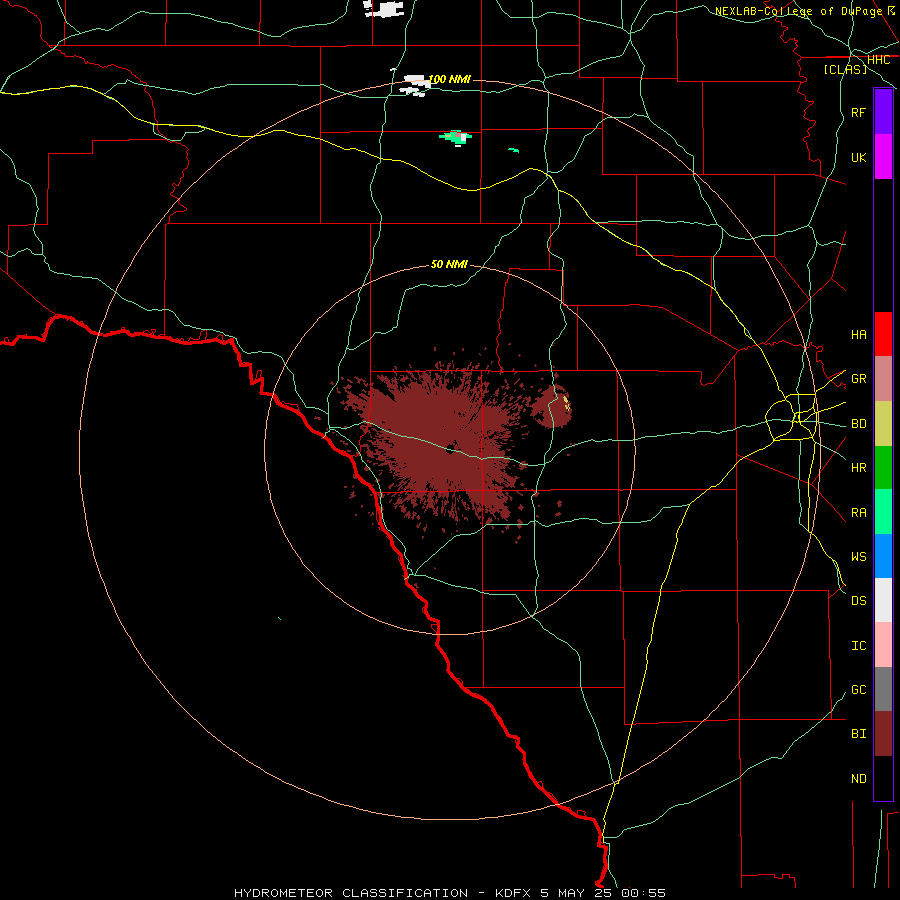The height and width of the screenshot is (900, 900).
Task: Click the green rain echo near the 100 NMI ring
Action: point(456,137)
